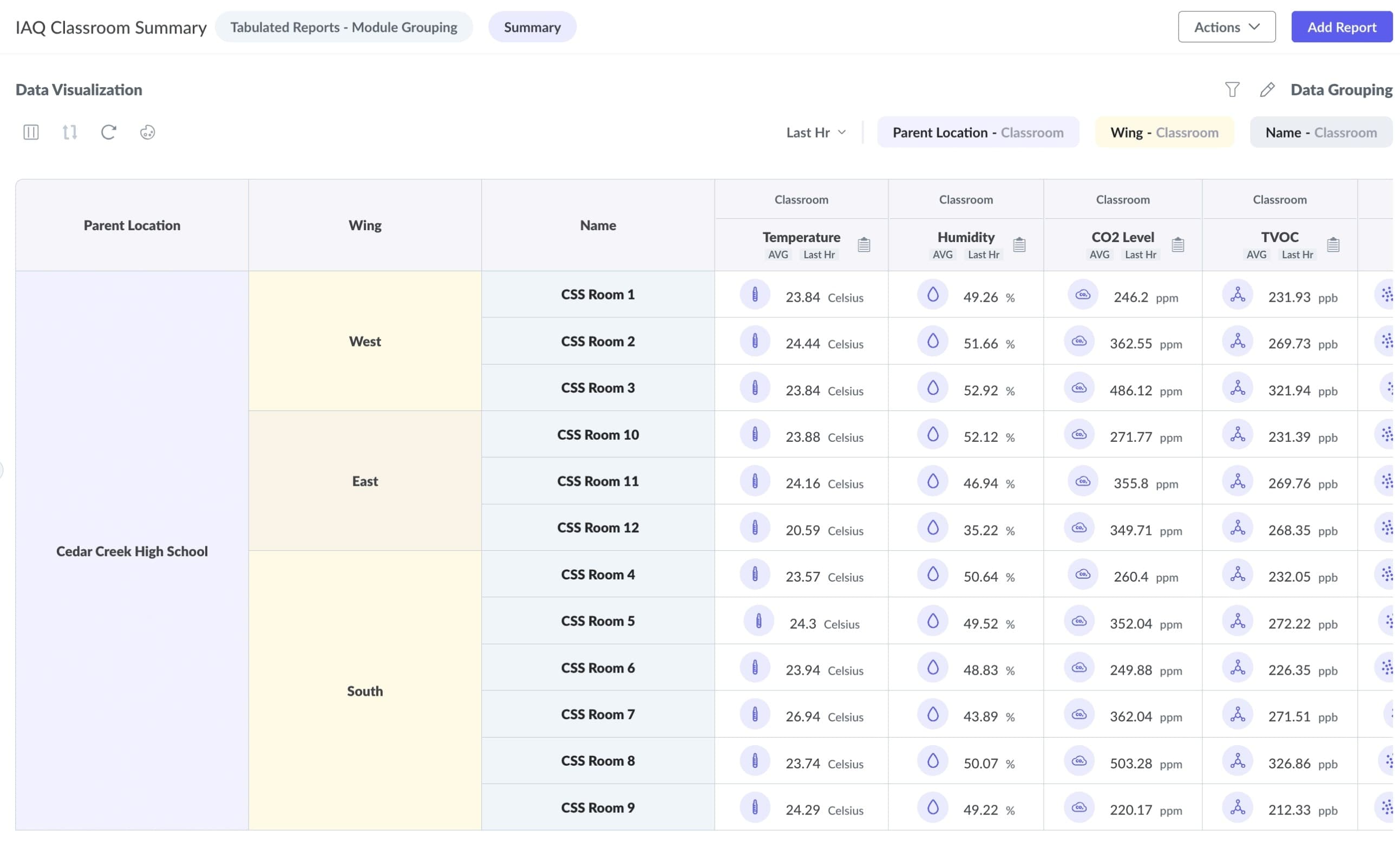Click the pencil edit icon
This screenshot has height=861, width=1400.
pyautogui.click(x=1267, y=89)
